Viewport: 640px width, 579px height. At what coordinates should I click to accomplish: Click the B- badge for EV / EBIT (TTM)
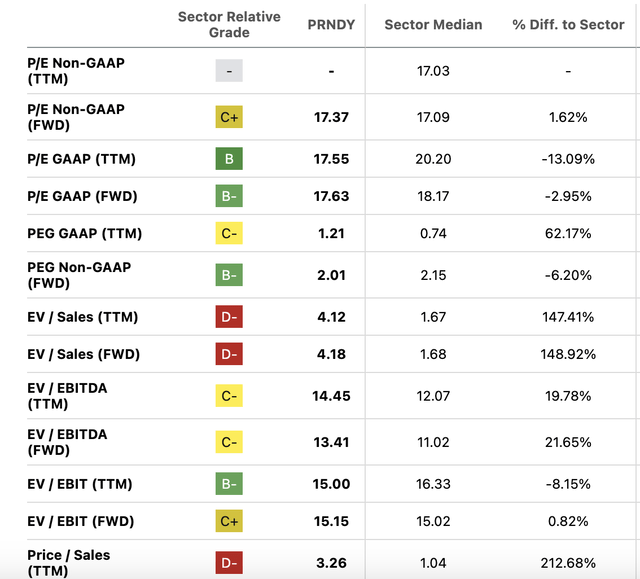[229, 484]
